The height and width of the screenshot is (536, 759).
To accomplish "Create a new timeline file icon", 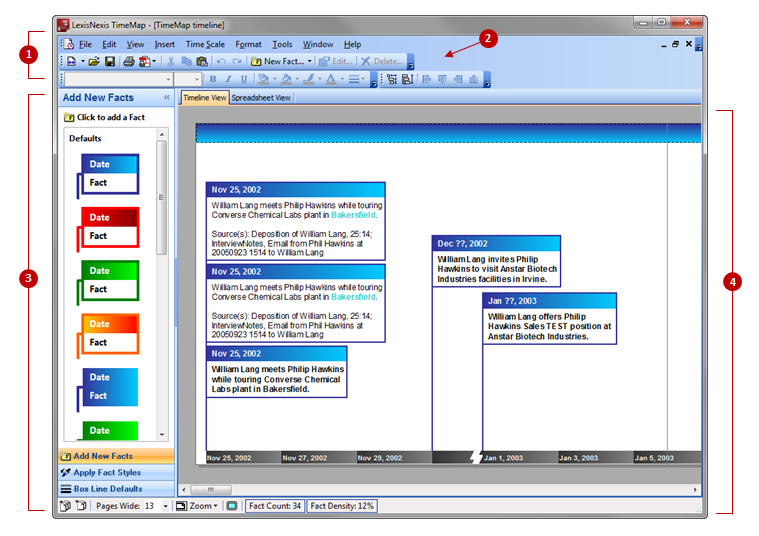I will (x=72, y=61).
